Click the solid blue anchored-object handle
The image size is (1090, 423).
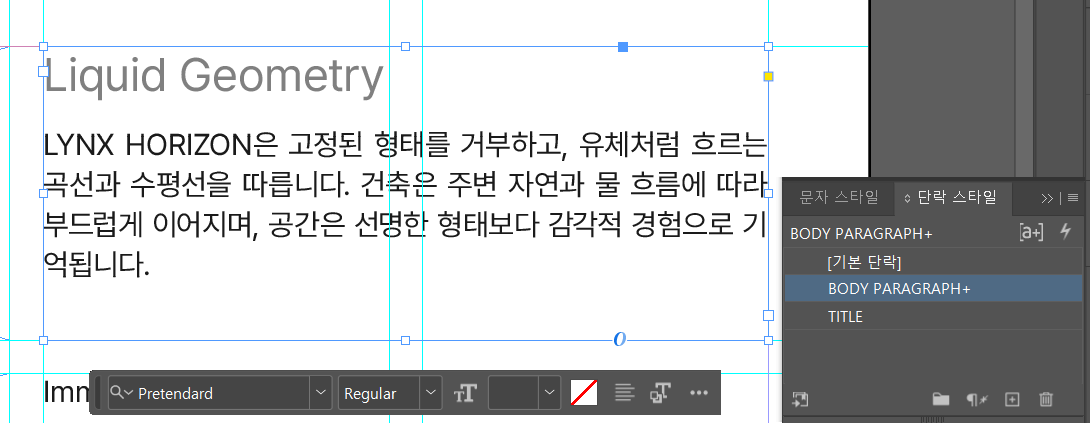624,47
